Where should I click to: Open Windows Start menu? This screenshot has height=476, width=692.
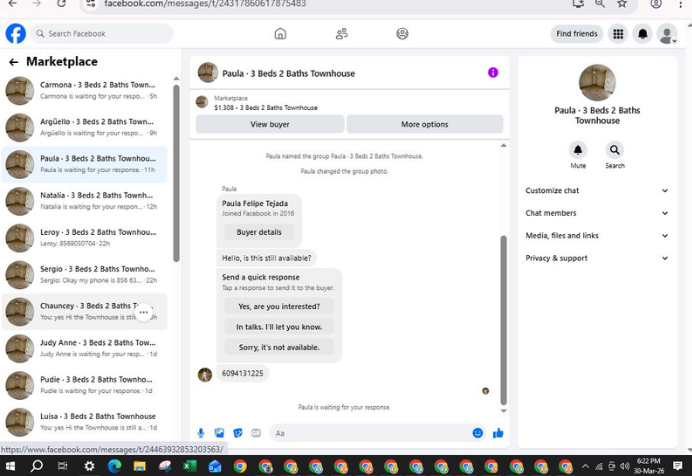tap(10, 466)
